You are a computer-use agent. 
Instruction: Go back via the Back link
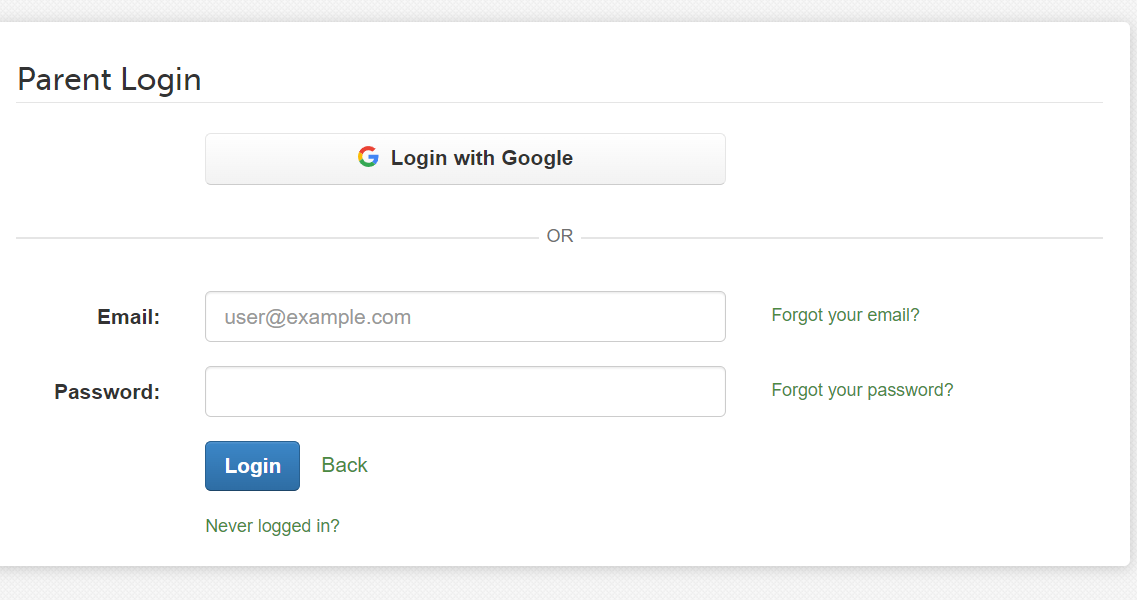[344, 465]
